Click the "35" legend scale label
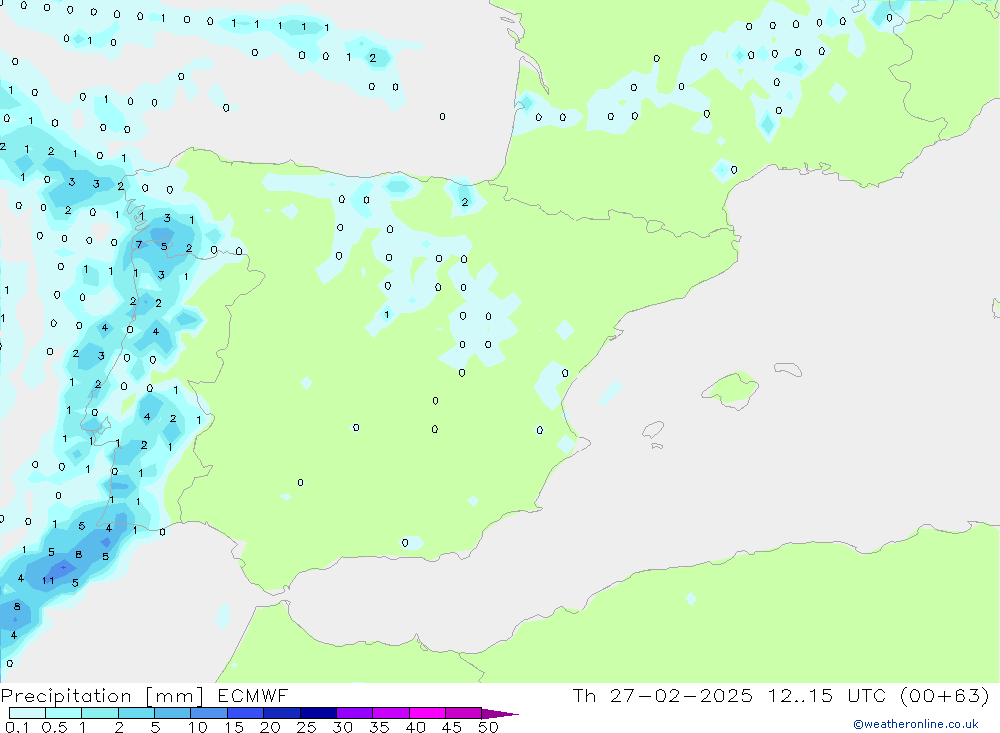This screenshot has height=733, width=1000. point(379,727)
